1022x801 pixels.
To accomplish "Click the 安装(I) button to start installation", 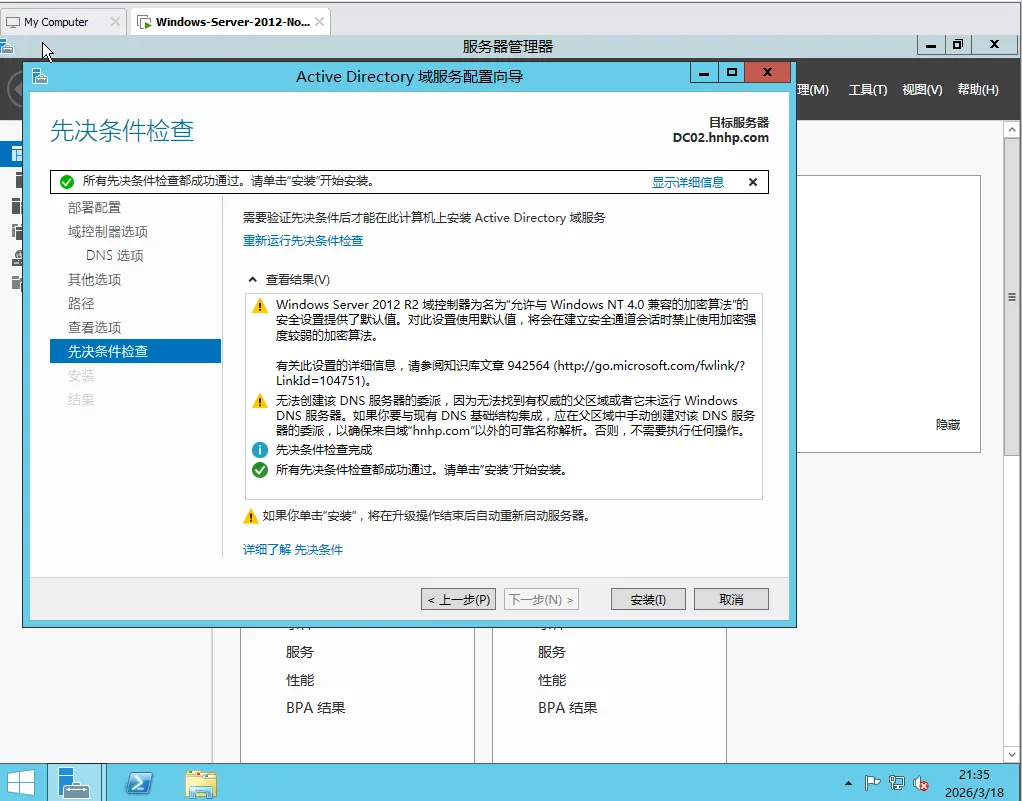I will 648,598.
